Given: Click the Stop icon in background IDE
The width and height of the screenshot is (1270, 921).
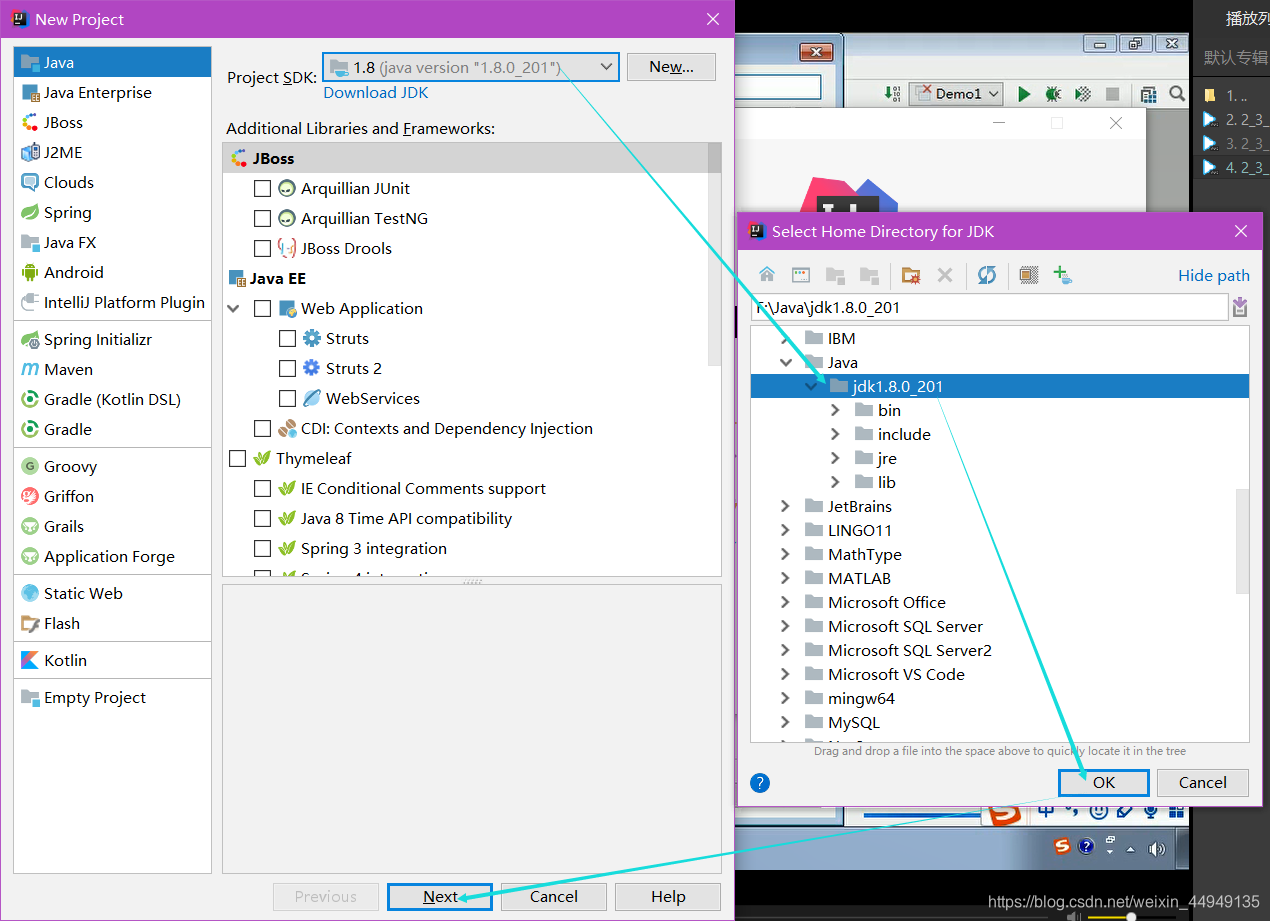Looking at the screenshot, I should click(x=1112, y=94).
